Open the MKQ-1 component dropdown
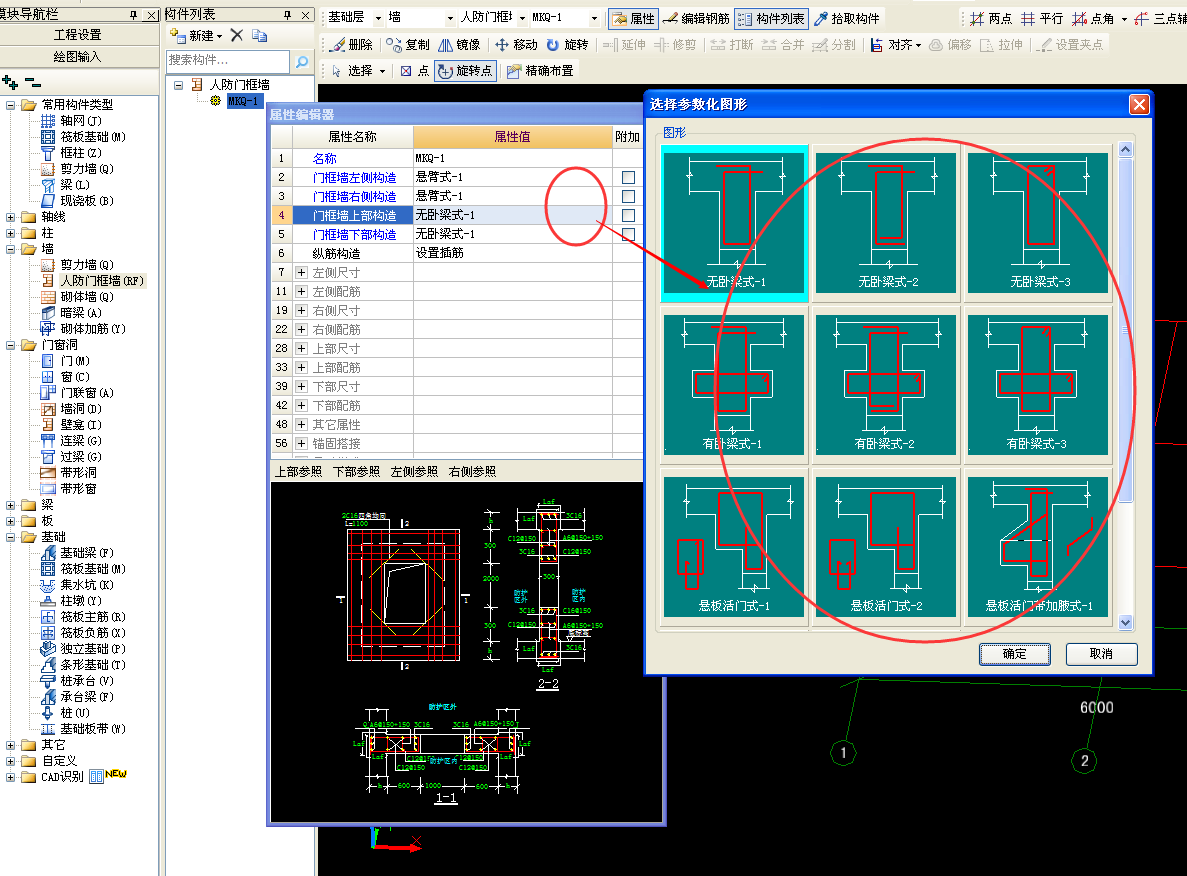This screenshot has width=1187, height=876. coord(594,17)
